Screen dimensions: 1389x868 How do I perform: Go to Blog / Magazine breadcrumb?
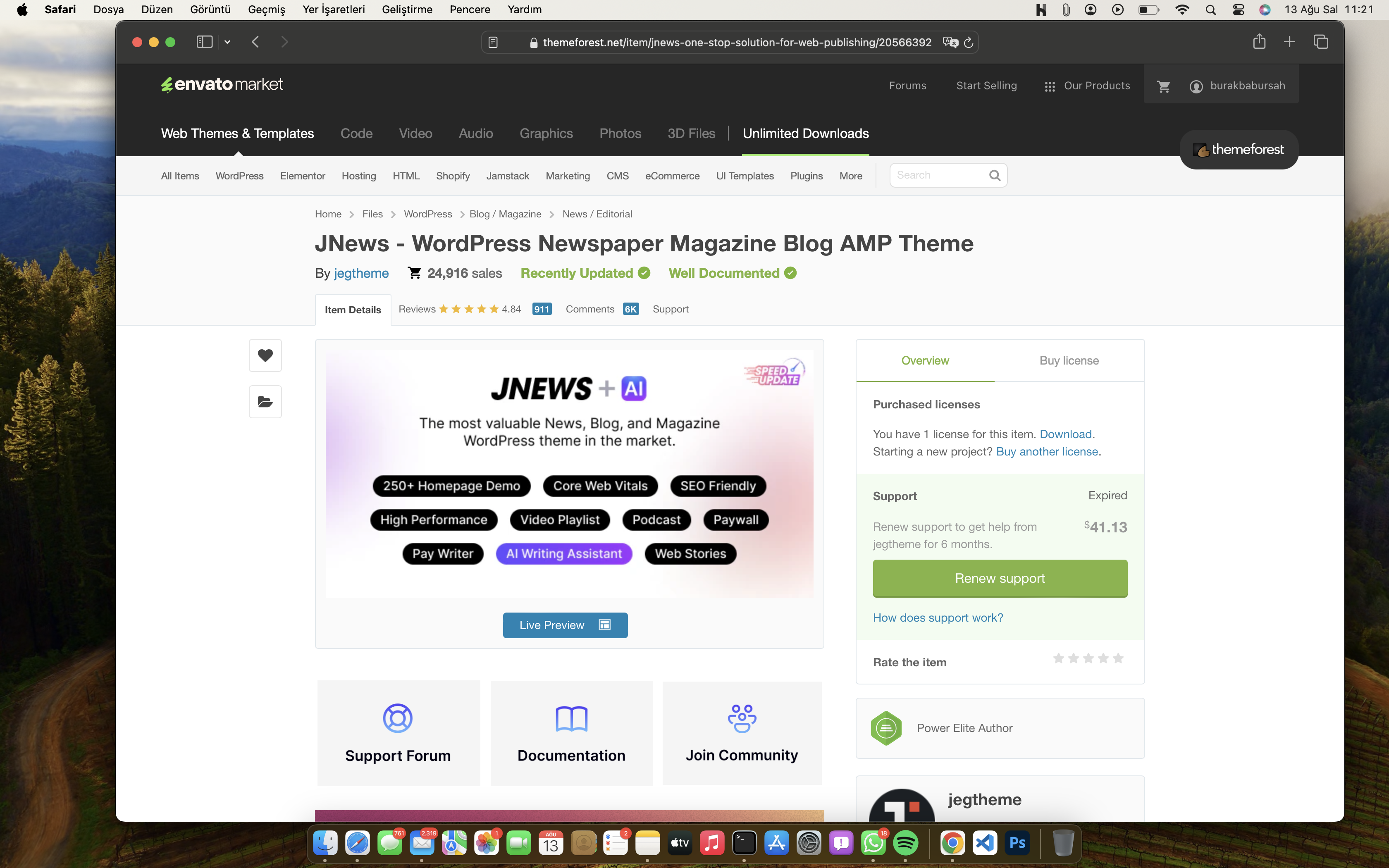click(x=505, y=214)
